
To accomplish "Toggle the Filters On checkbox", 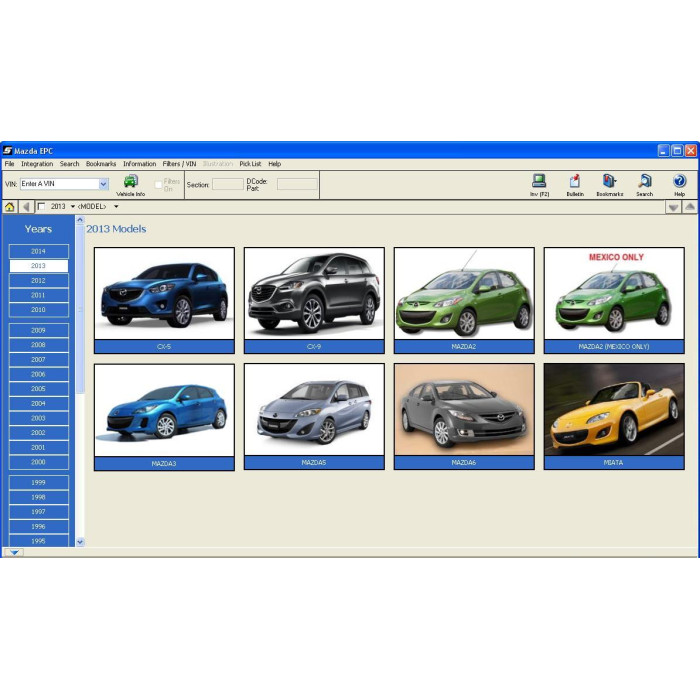I will click(158, 185).
